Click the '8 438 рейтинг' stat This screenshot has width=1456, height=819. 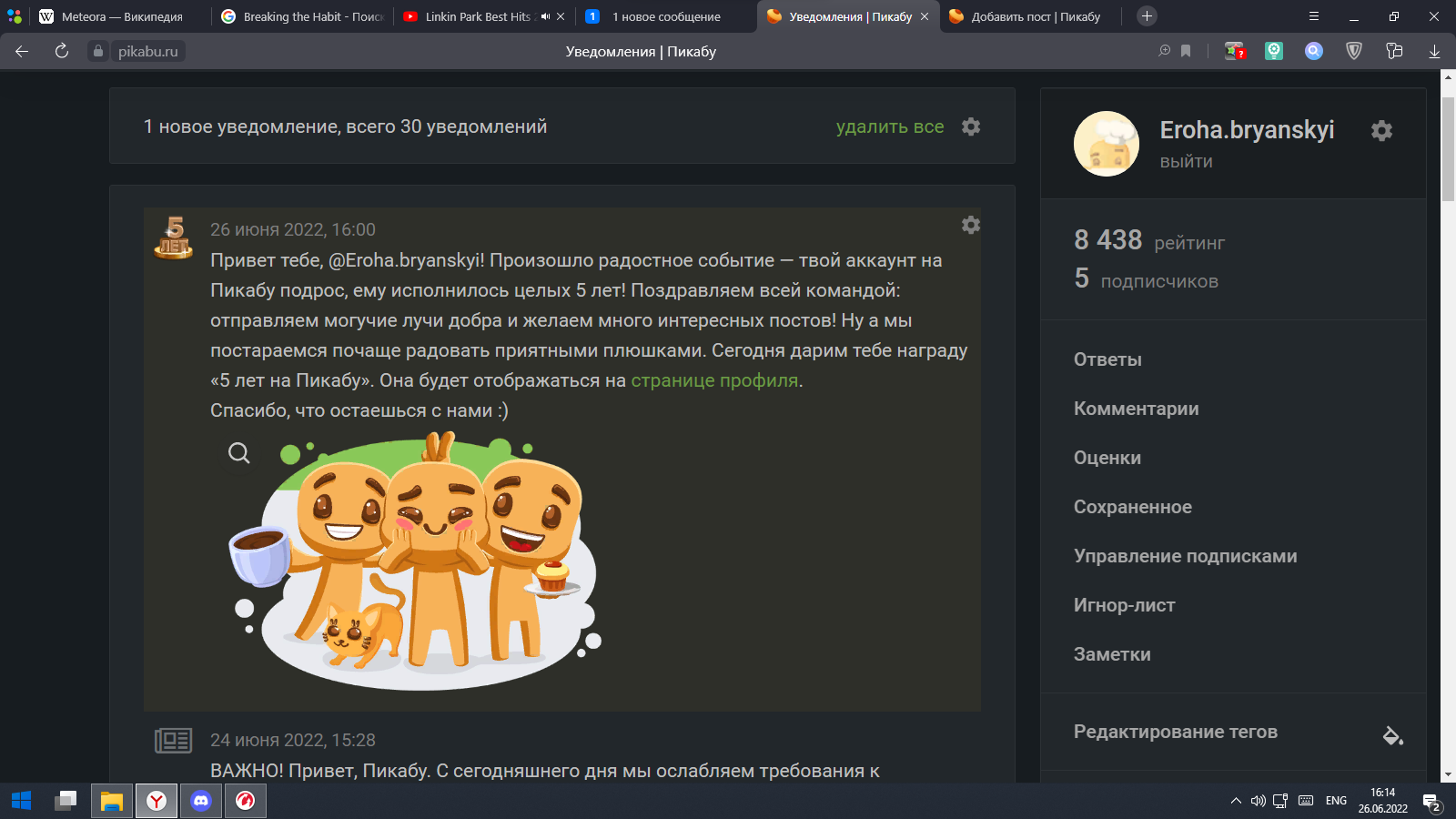(1149, 240)
